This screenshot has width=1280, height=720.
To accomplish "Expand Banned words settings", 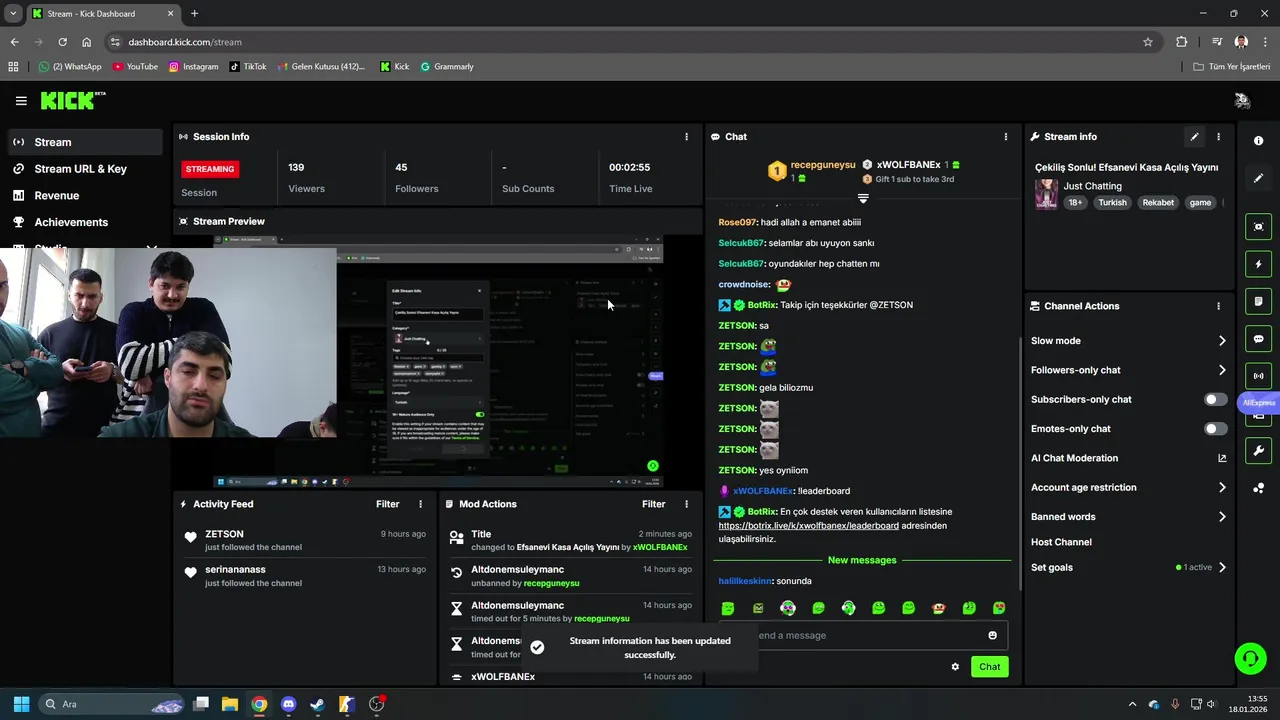I will [1128, 517].
